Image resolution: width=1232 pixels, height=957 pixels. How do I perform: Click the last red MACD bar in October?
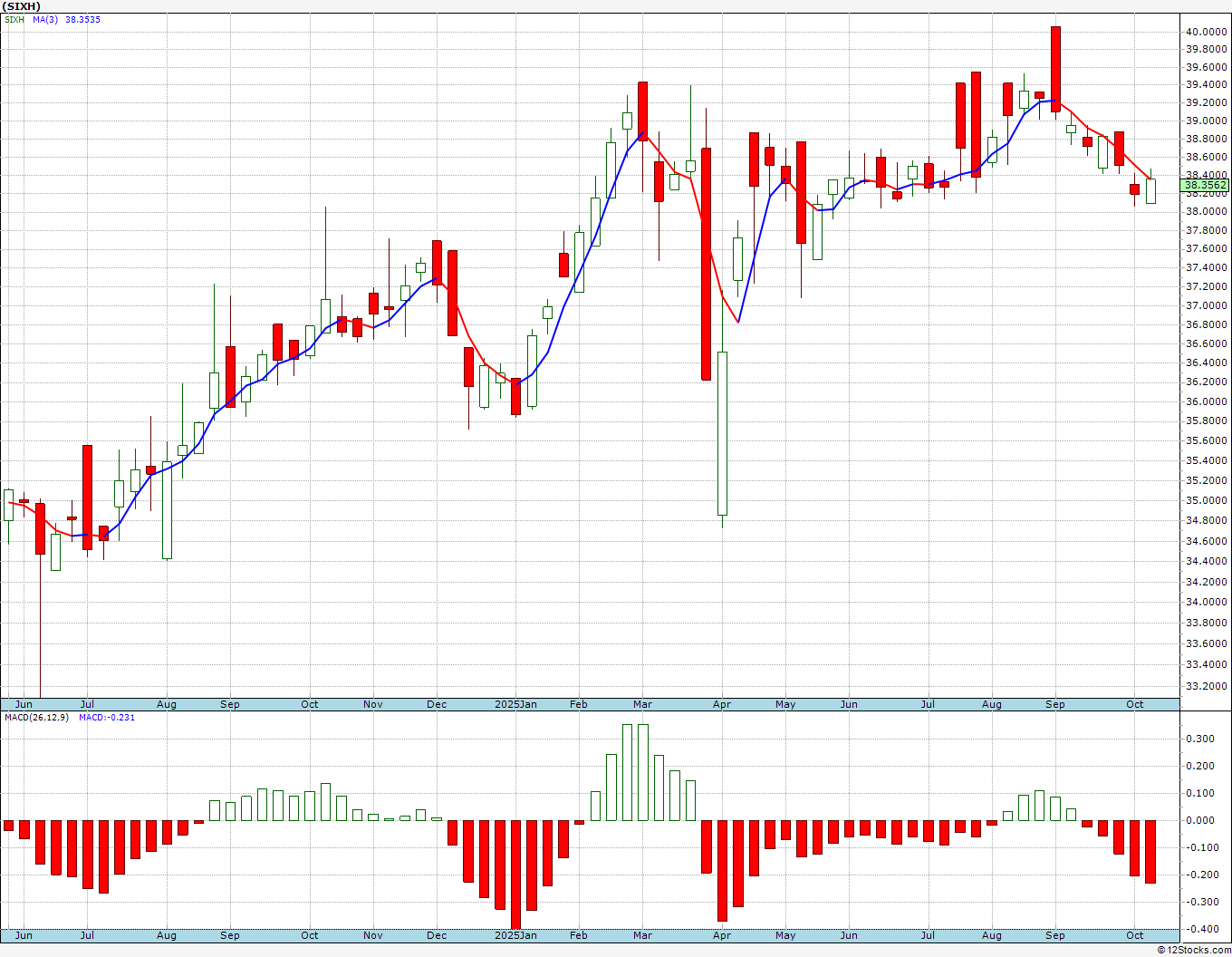coord(1150,852)
